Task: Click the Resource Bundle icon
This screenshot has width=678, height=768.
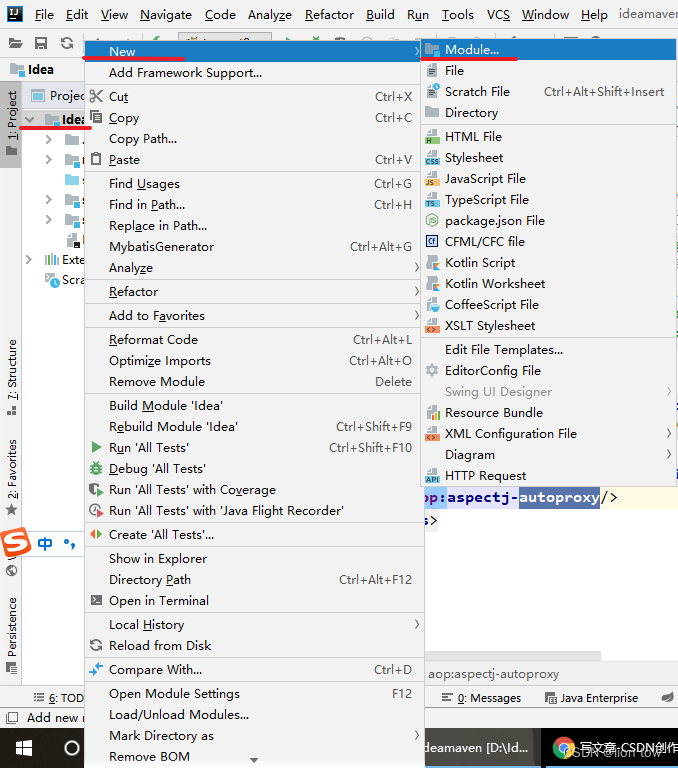Action: pos(432,412)
